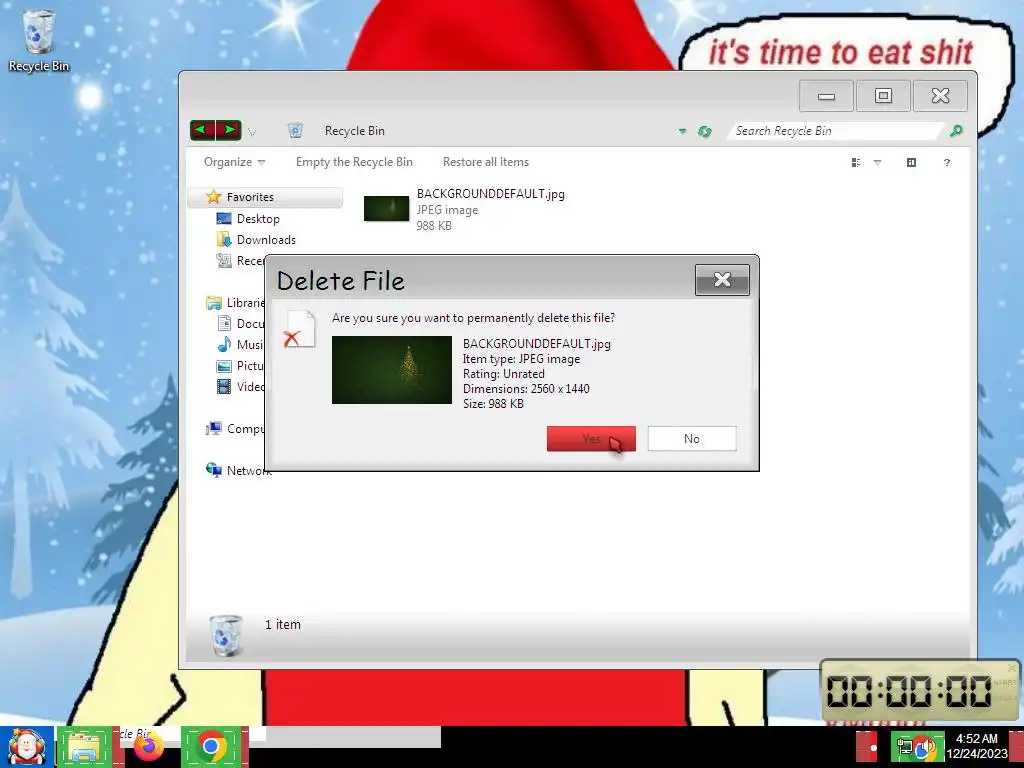This screenshot has height=768, width=1024.
Task: Click the 1 item status text
Action: tap(283, 624)
